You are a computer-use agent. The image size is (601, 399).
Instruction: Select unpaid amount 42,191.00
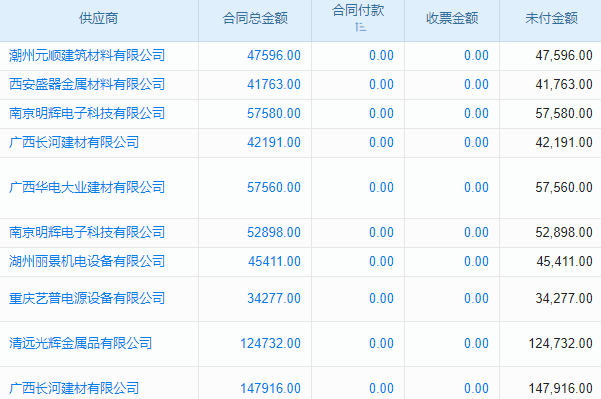[564, 143]
